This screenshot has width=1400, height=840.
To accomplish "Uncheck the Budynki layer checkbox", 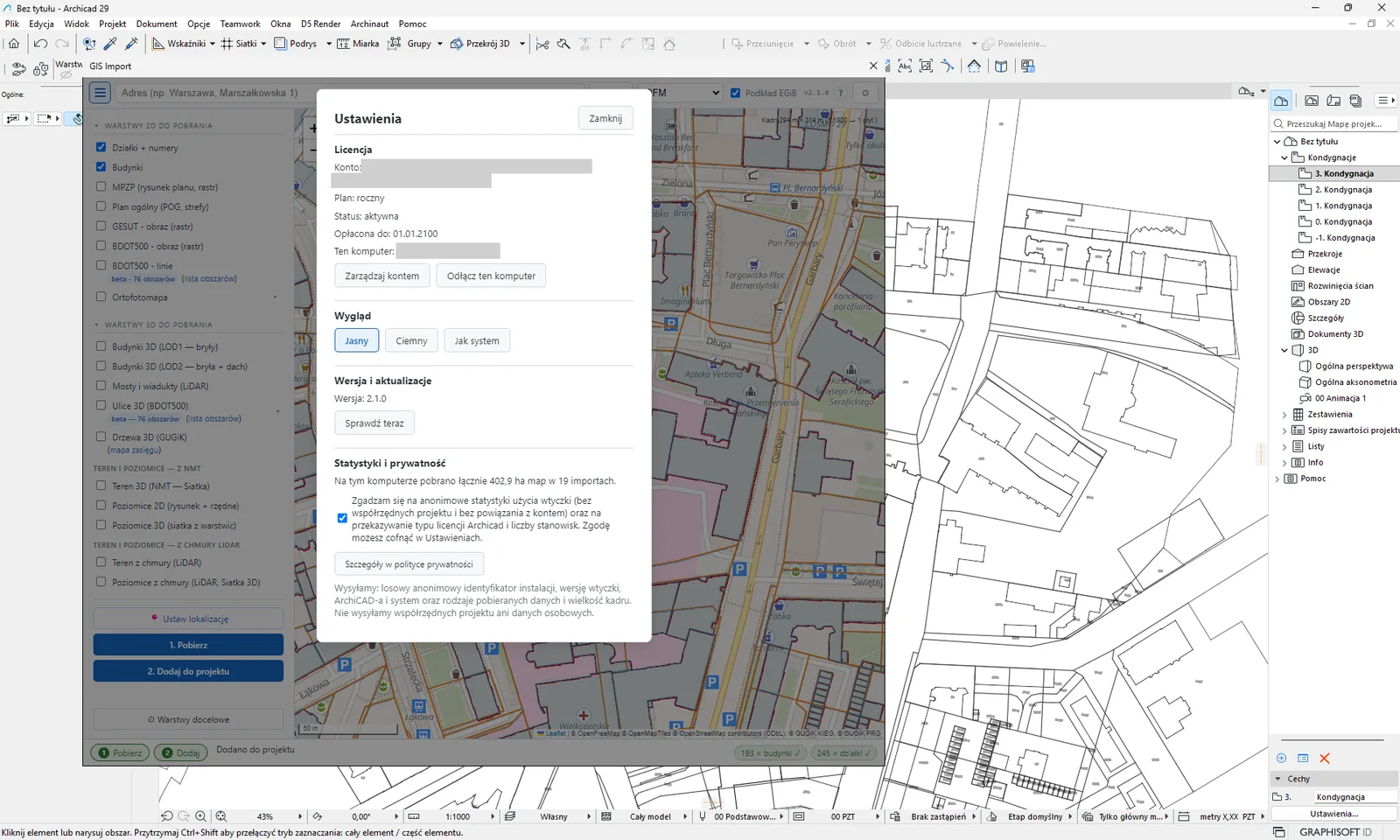I will pos(101,166).
